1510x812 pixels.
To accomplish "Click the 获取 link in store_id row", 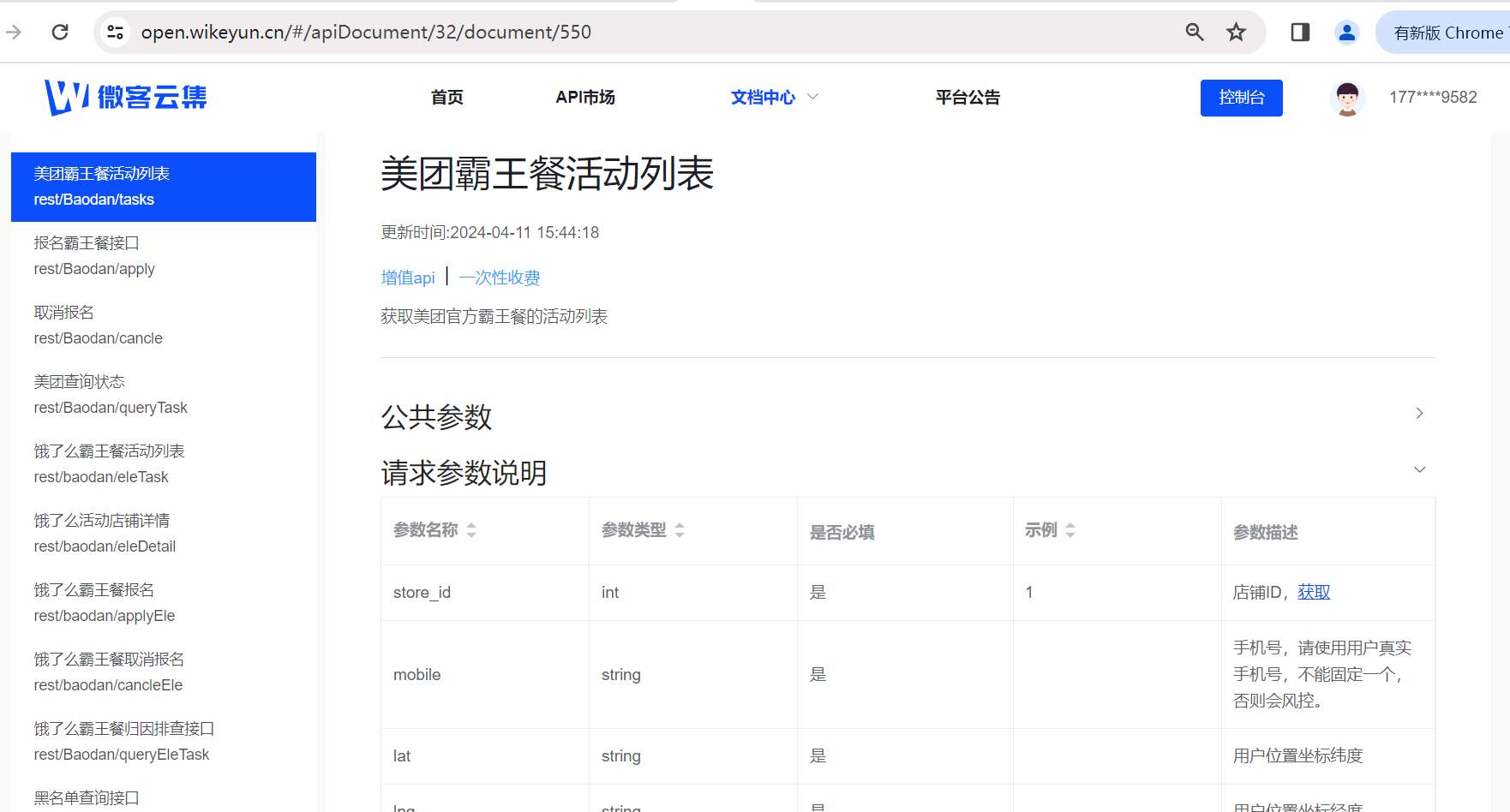I will (x=1314, y=592).
